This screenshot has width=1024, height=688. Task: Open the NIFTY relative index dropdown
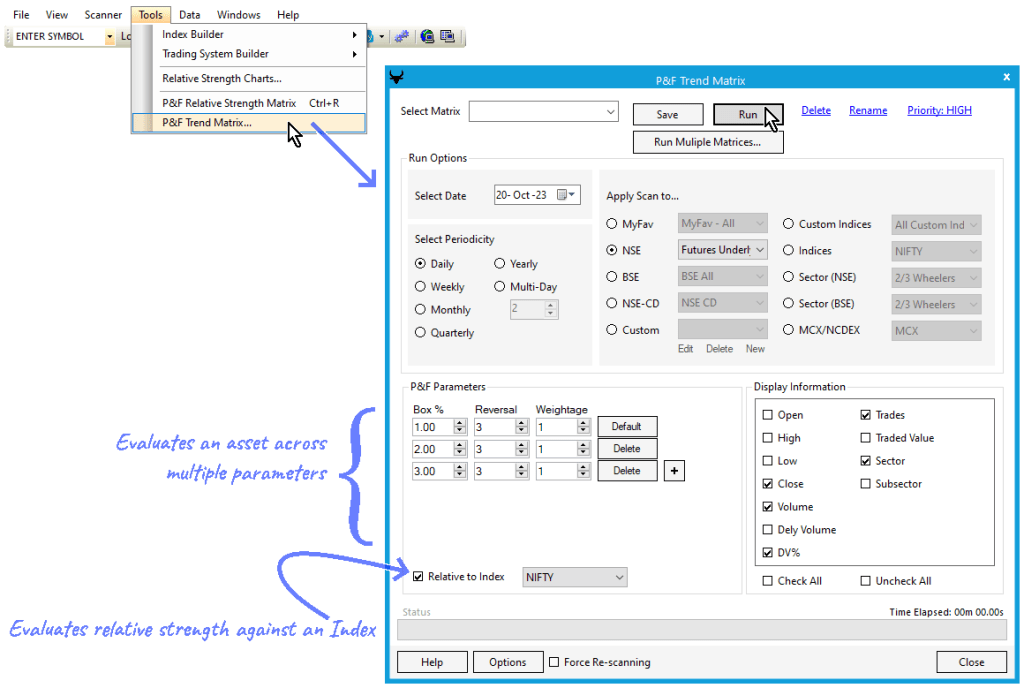619,577
